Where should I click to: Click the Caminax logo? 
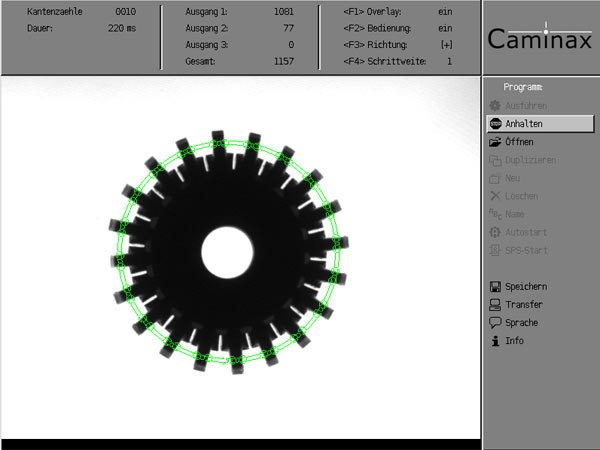click(540, 38)
